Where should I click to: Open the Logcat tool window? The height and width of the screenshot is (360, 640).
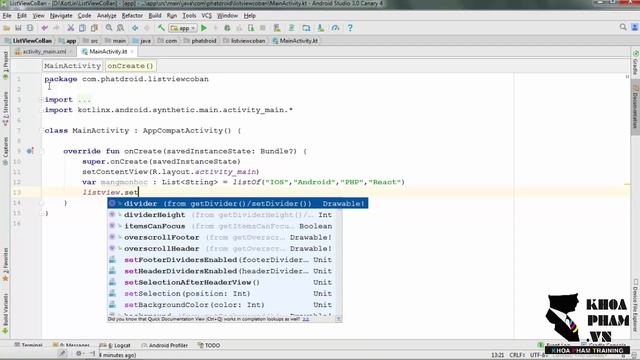[x=116, y=345]
